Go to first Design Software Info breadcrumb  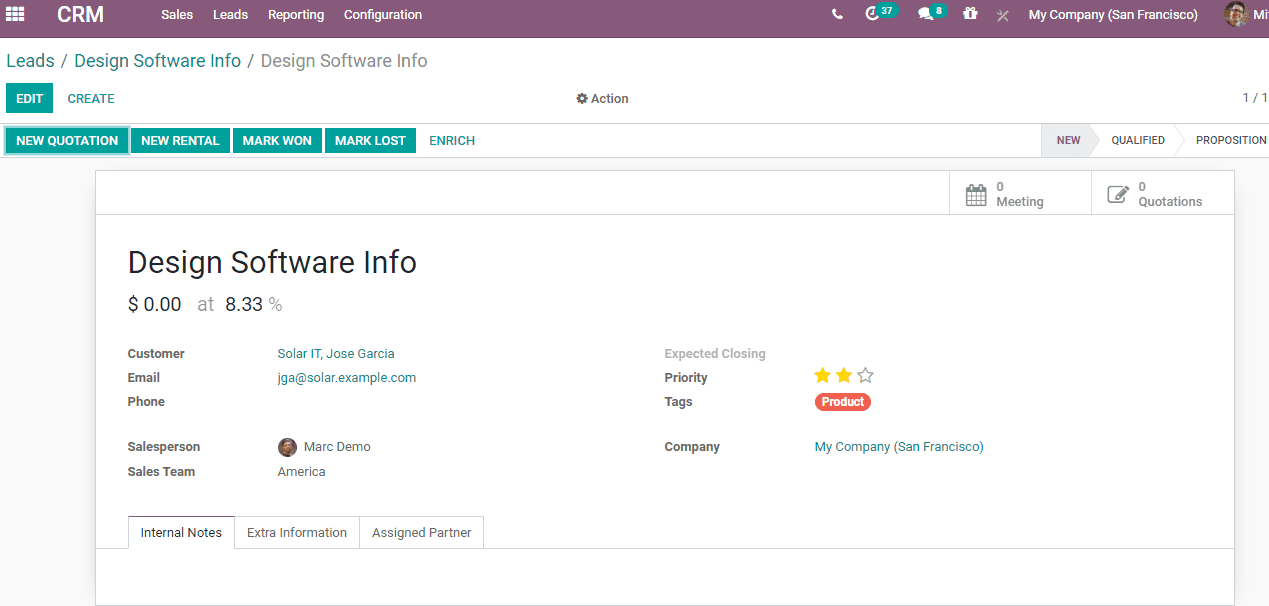(158, 61)
